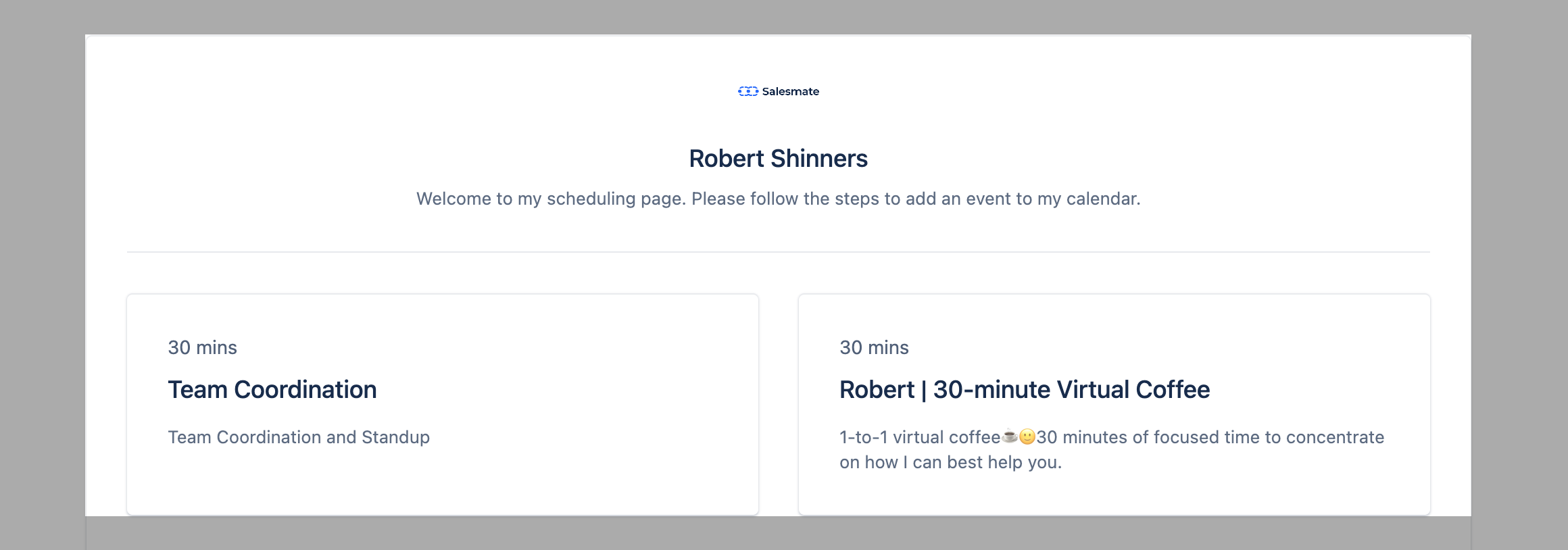The image size is (1568, 550).
Task: Click the 30 mins label on Virtual Coffee
Action: pos(874,347)
